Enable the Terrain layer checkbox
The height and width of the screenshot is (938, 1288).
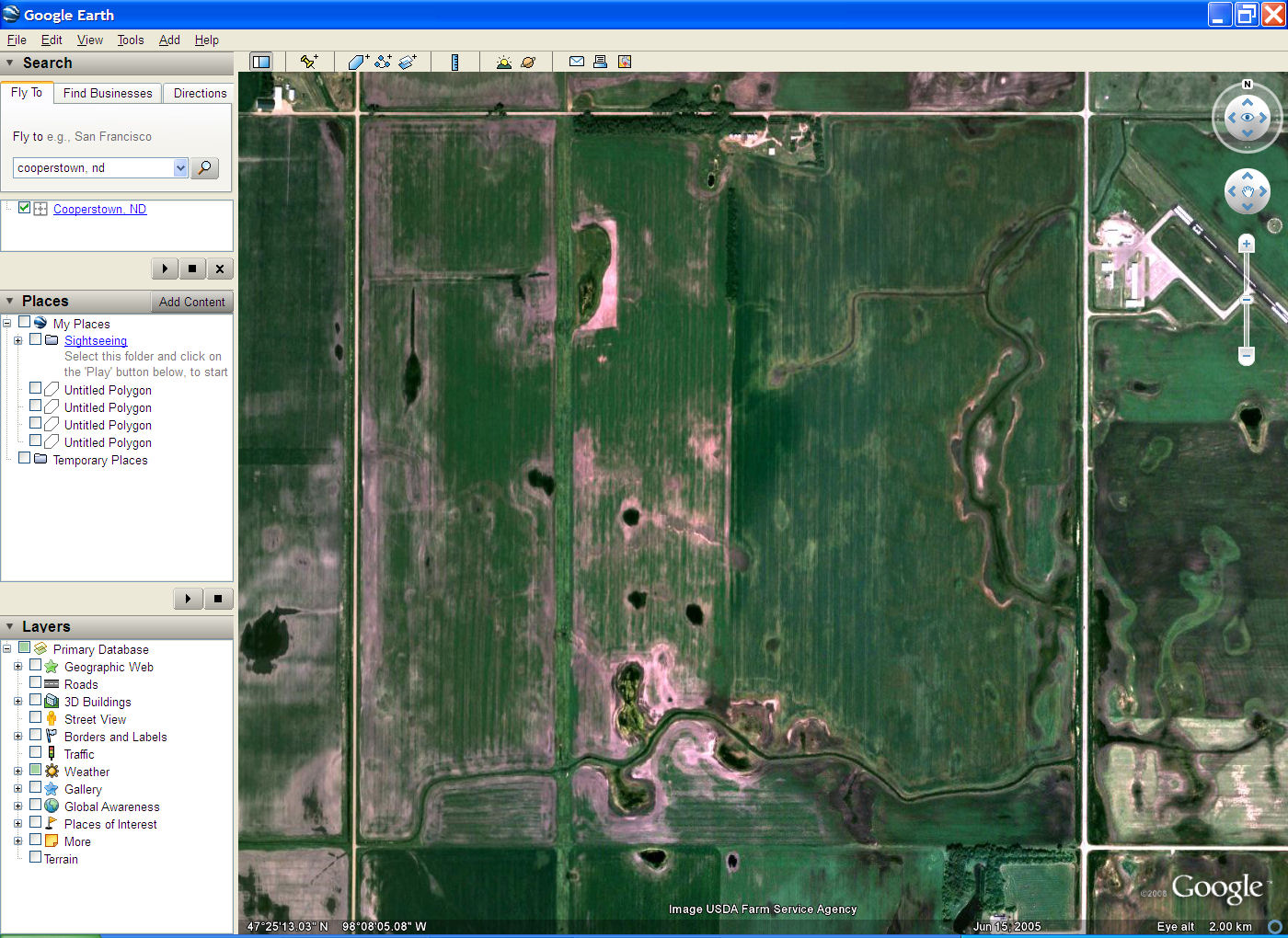tap(35, 857)
